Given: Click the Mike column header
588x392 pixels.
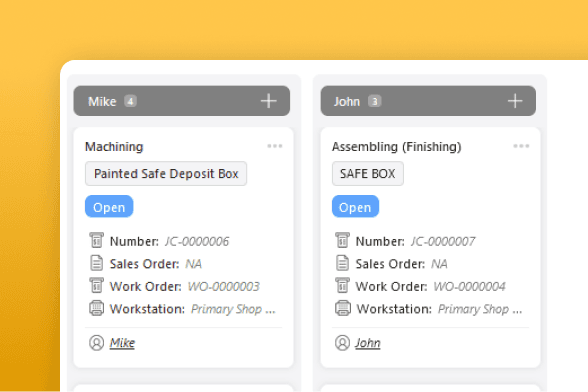Looking at the screenshot, I should [182, 101].
